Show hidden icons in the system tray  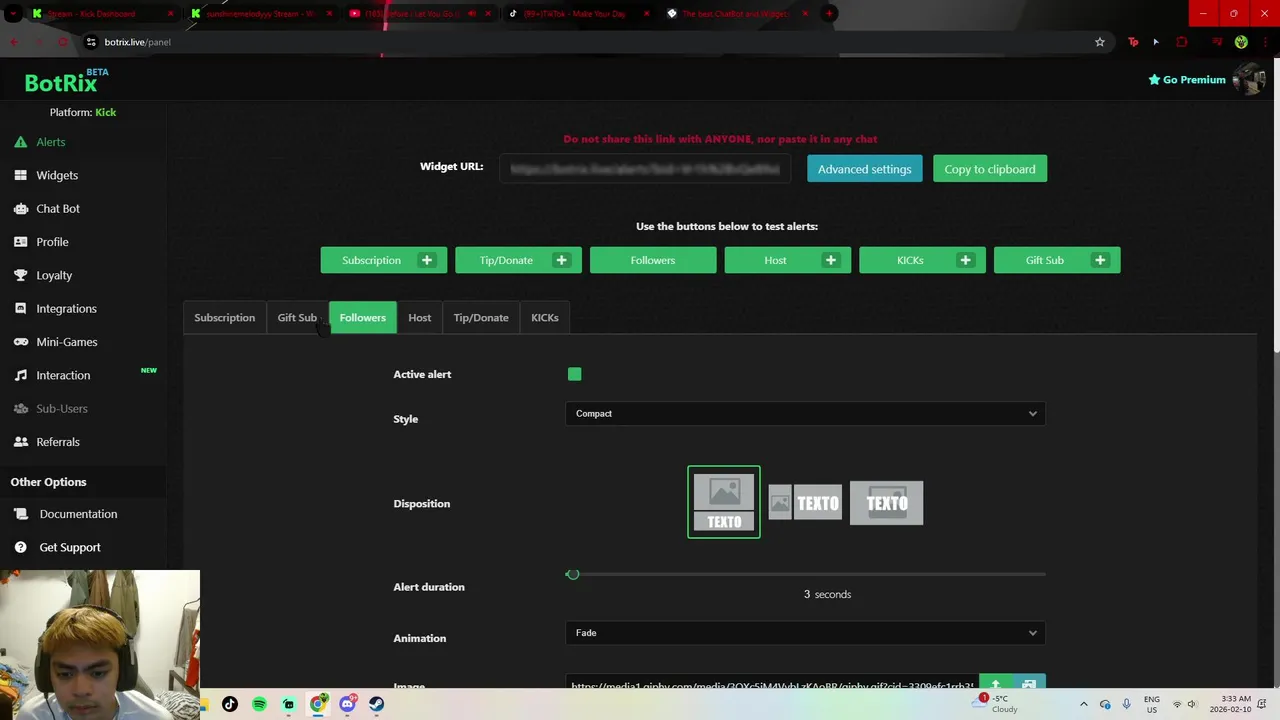(x=1083, y=704)
